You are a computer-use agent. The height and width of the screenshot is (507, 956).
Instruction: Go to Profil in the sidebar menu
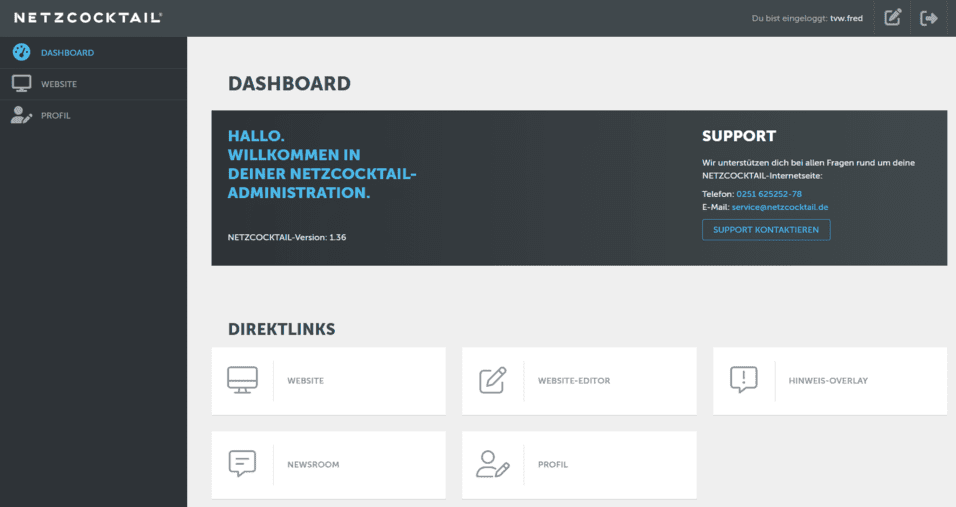(x=56, y=115)
